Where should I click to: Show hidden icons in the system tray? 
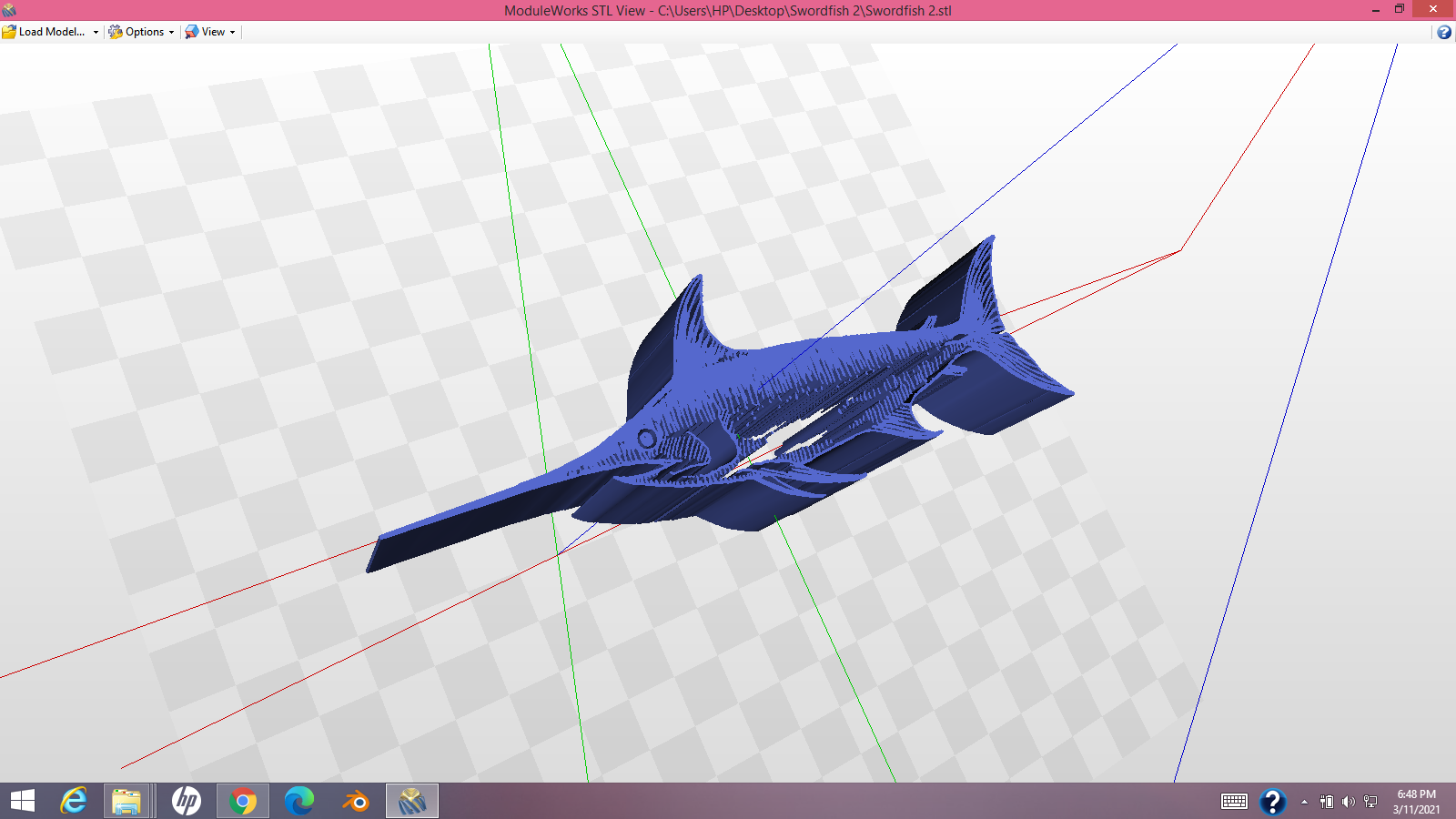1305,802
